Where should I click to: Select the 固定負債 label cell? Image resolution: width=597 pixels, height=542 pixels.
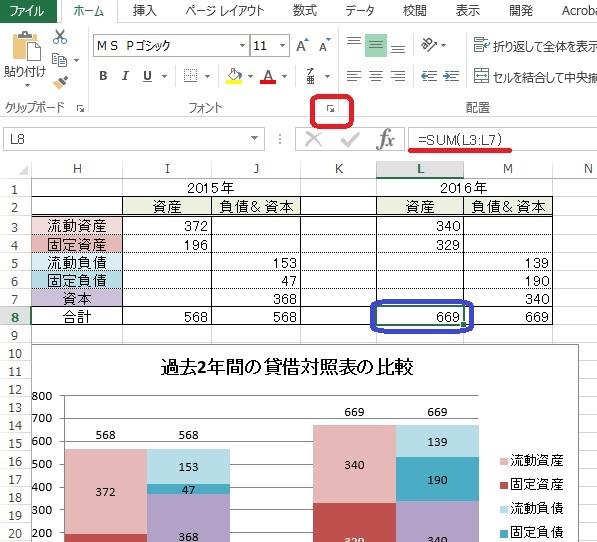(x=77, y=281)
